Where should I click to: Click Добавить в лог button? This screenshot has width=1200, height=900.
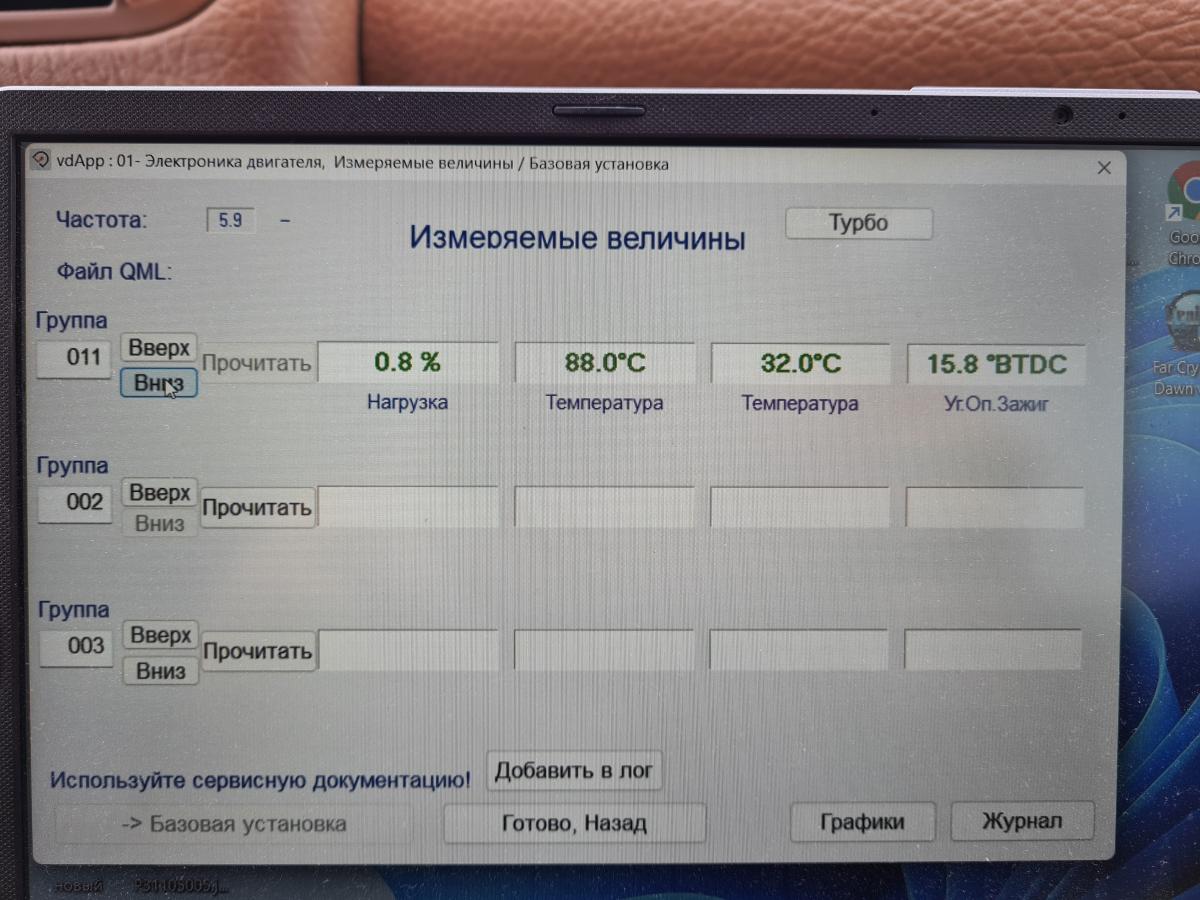573,771
